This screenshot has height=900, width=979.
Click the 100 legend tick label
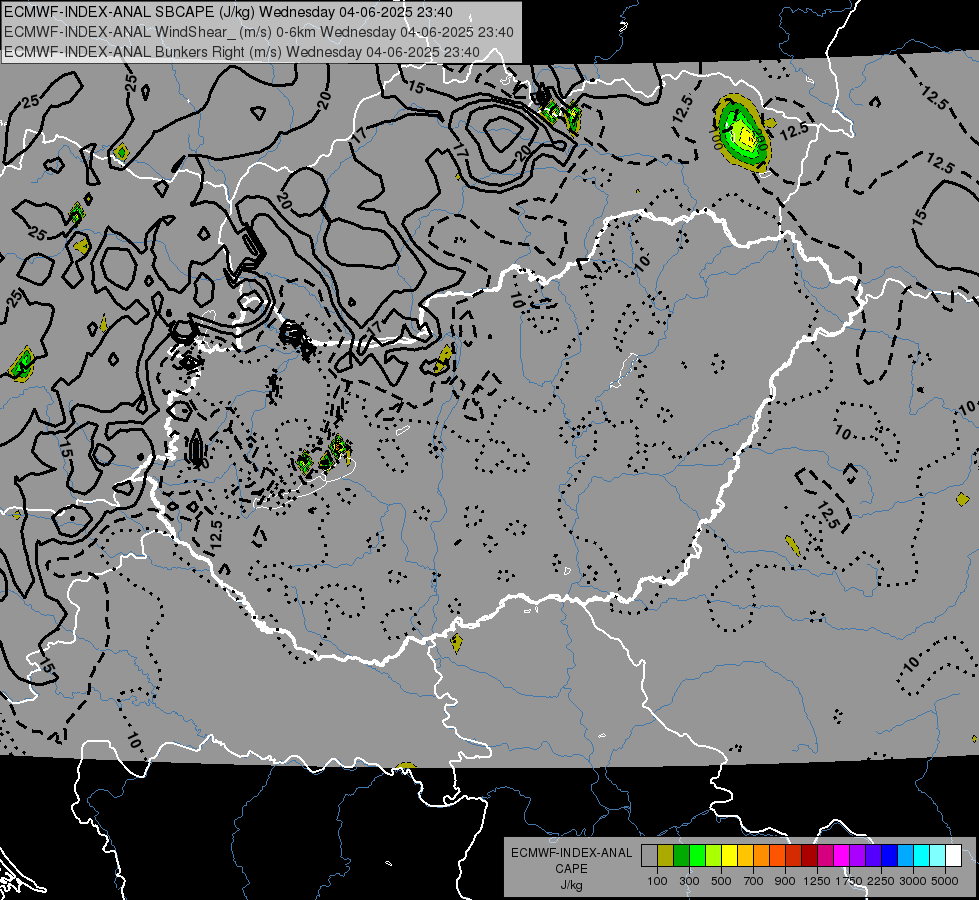657,881
